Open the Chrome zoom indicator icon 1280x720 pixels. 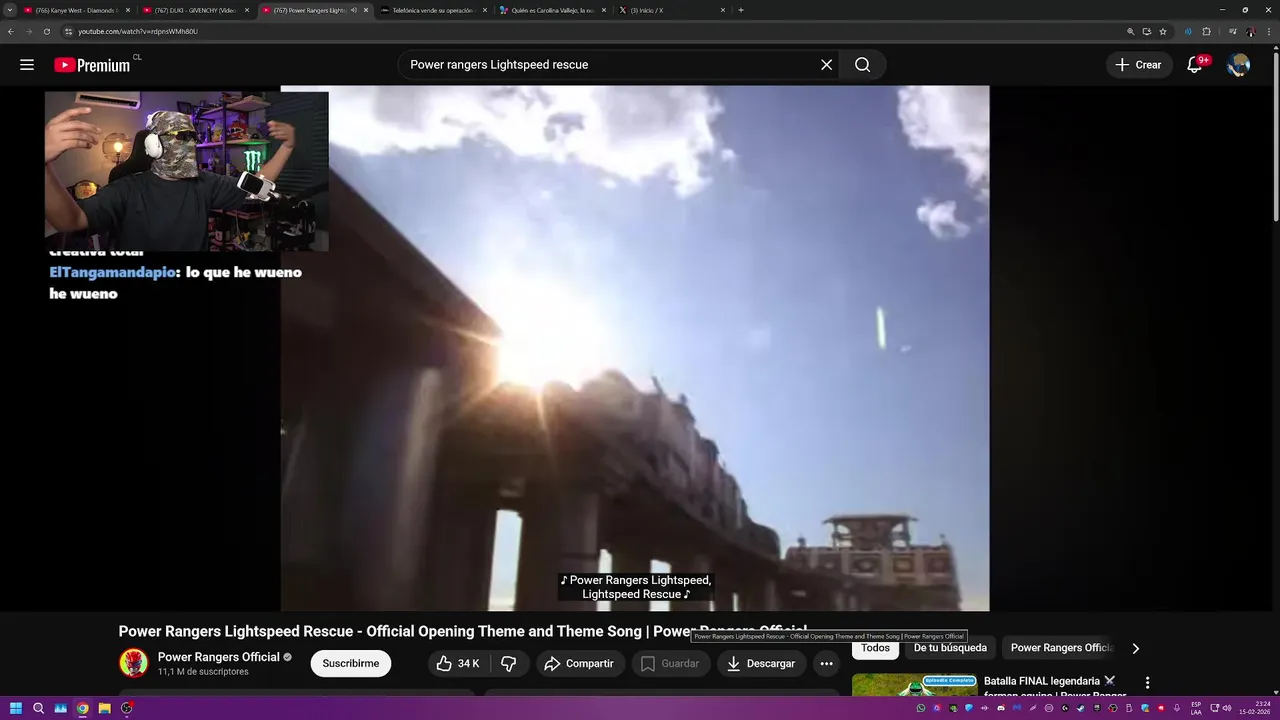[x=1131, y=31]
